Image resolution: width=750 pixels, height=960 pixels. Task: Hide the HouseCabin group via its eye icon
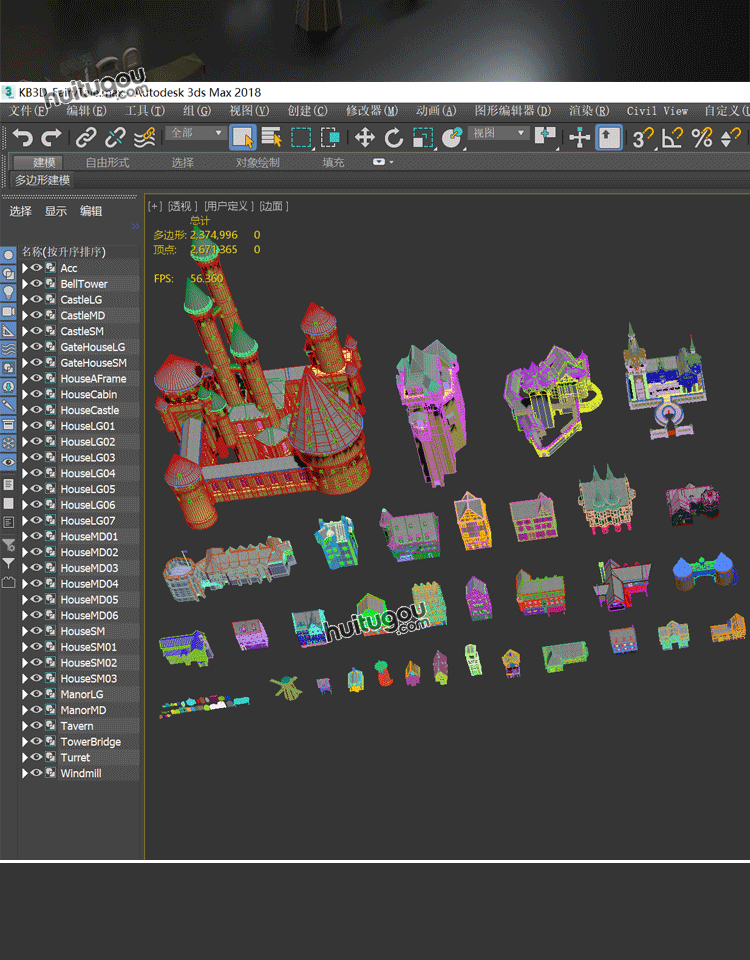coord(36,394)
